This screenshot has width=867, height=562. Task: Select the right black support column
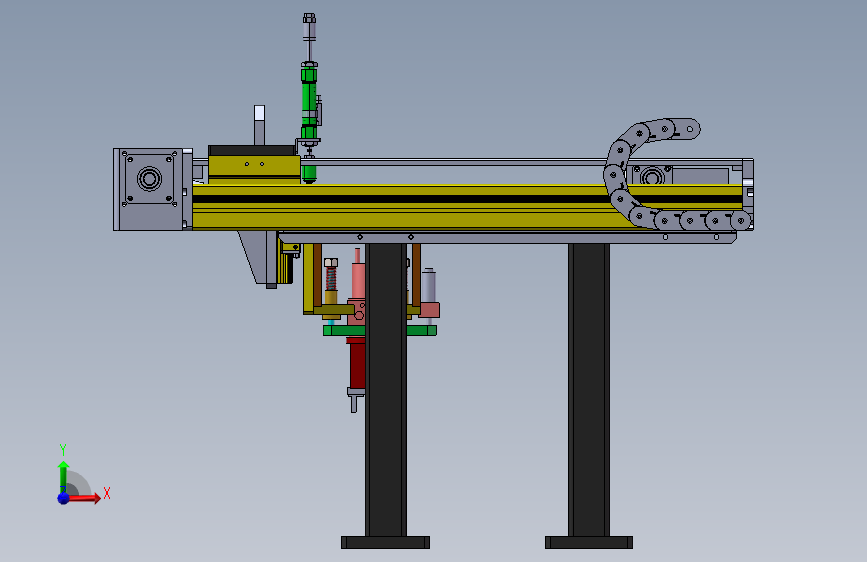click(x=589, y=390)
